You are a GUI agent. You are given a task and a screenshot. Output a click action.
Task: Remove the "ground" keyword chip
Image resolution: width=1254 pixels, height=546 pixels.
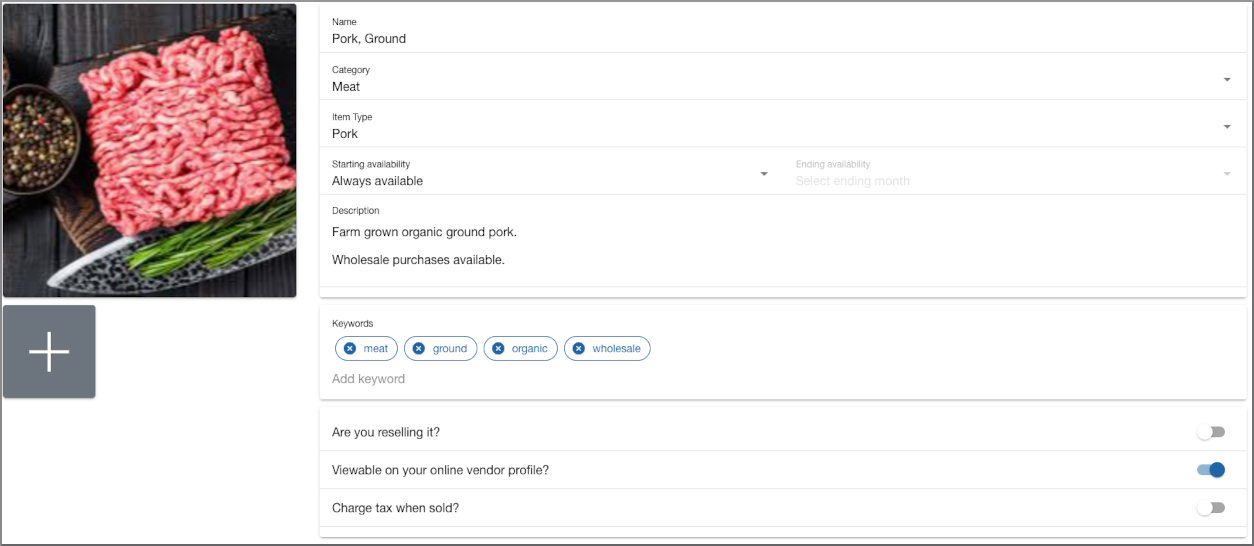419,348
